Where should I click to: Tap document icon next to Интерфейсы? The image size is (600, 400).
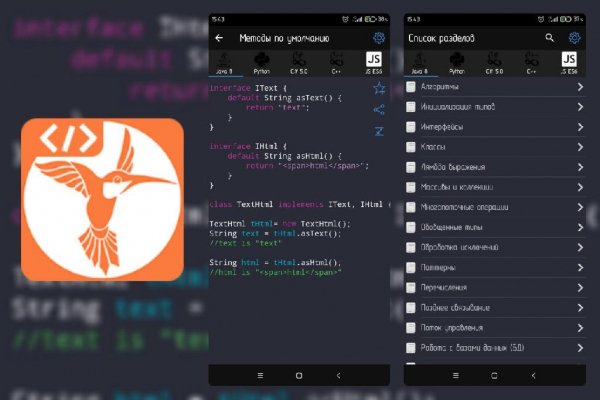pos(411,127)
